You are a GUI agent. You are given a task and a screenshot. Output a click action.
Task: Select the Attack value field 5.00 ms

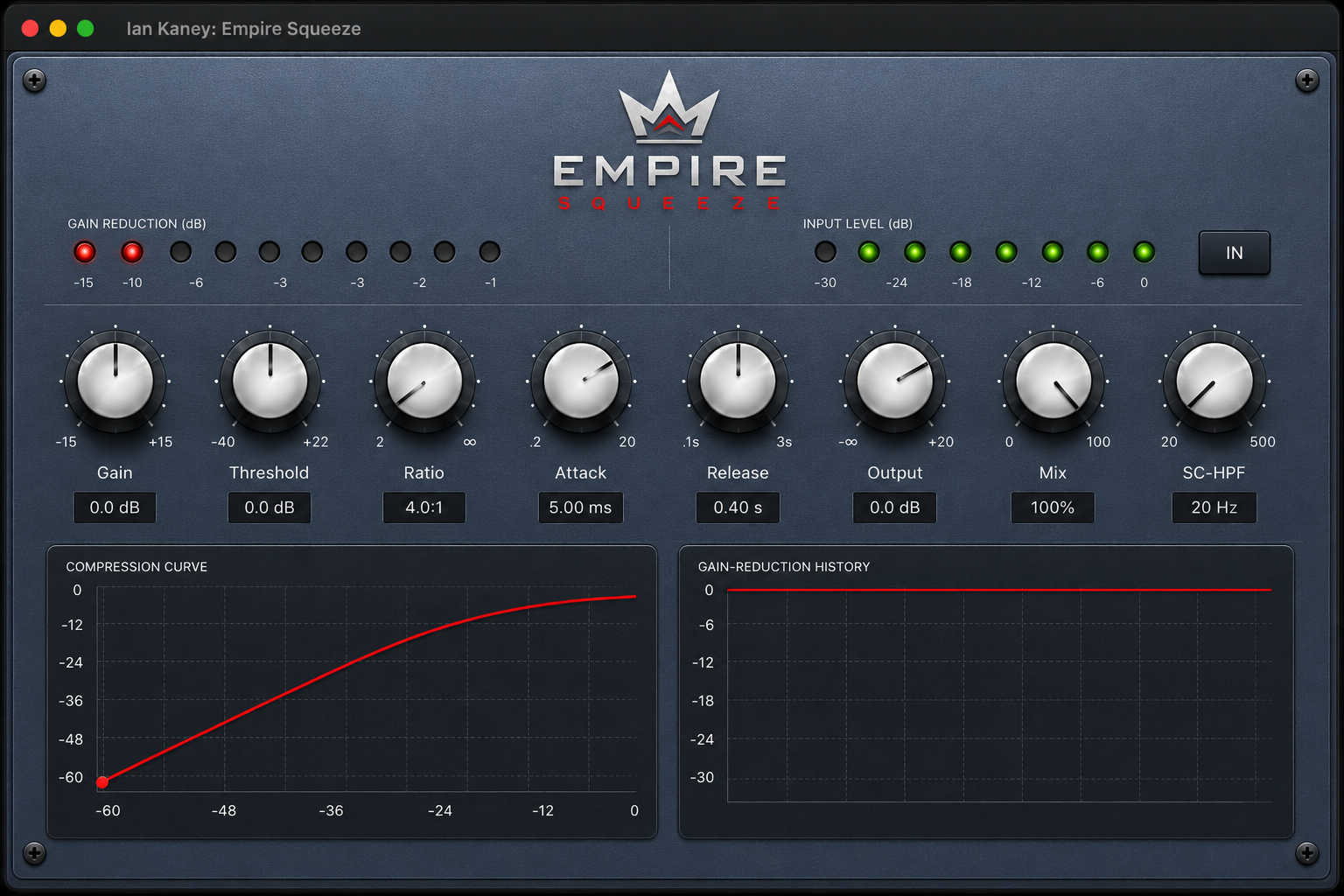581,507
